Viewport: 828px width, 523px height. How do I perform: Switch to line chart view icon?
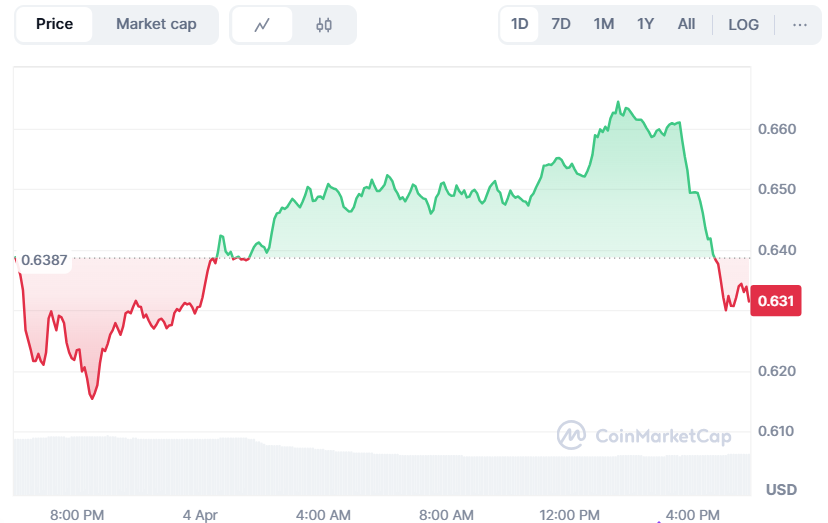262,25
